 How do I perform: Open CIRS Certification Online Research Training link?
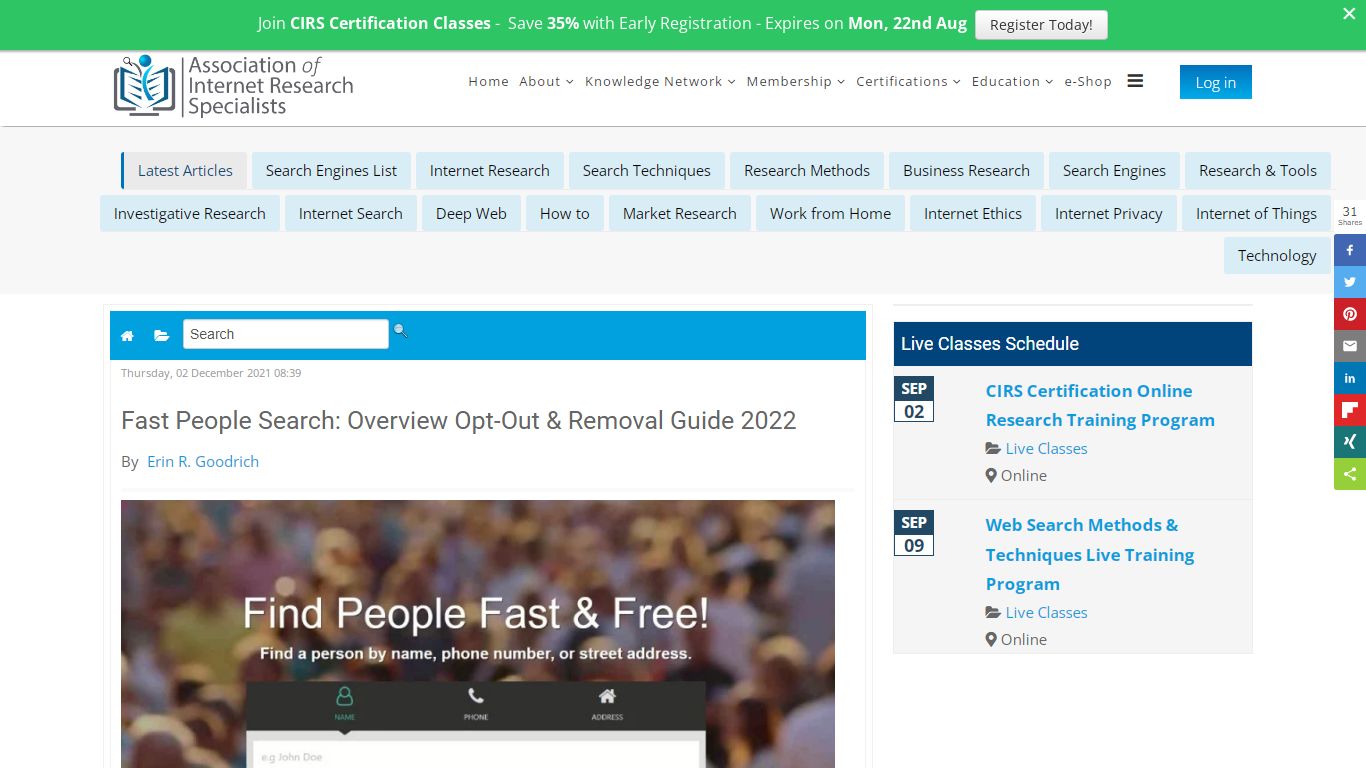(1100, 406)
